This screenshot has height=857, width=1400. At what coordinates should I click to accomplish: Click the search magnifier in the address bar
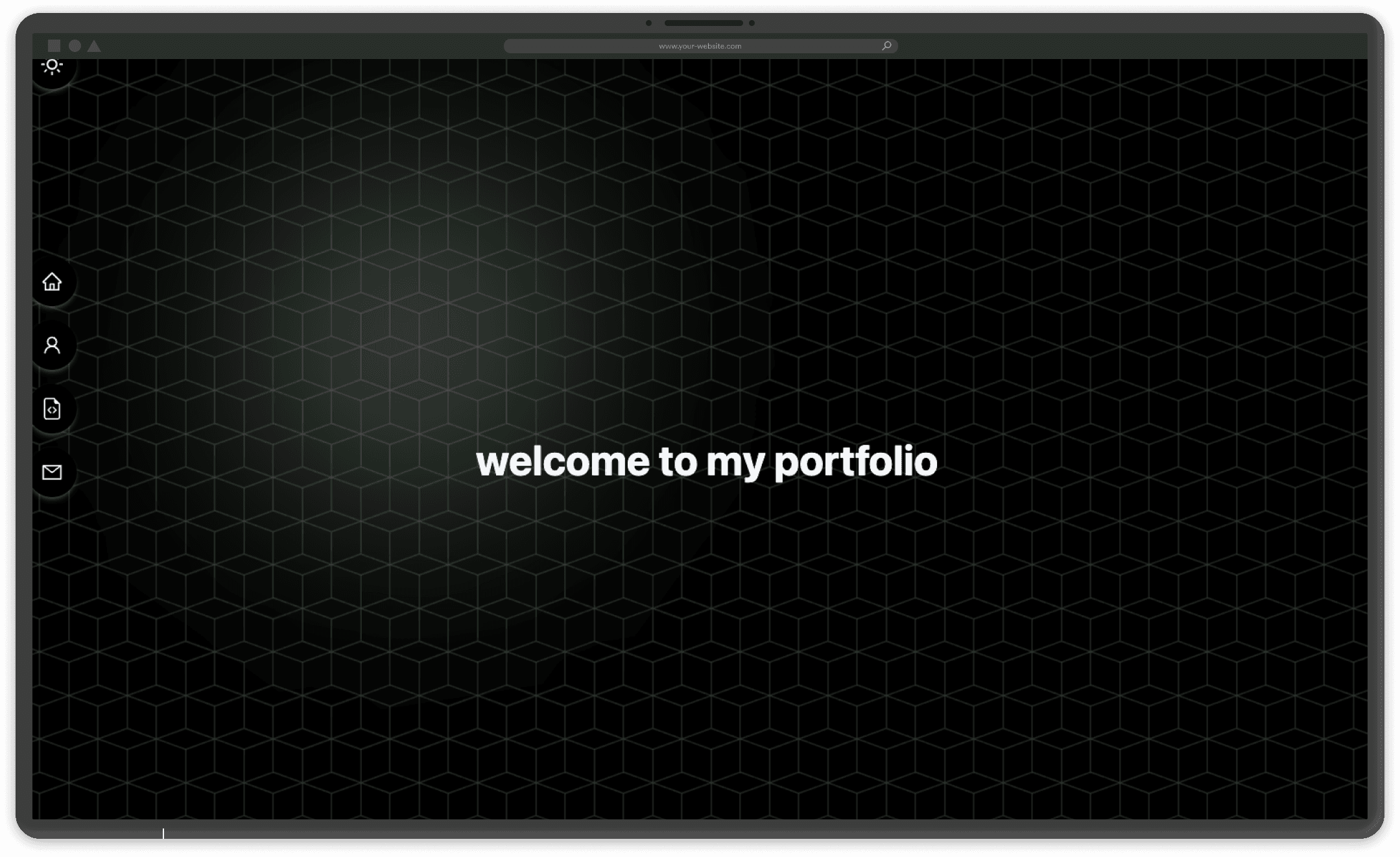[886, 45]
